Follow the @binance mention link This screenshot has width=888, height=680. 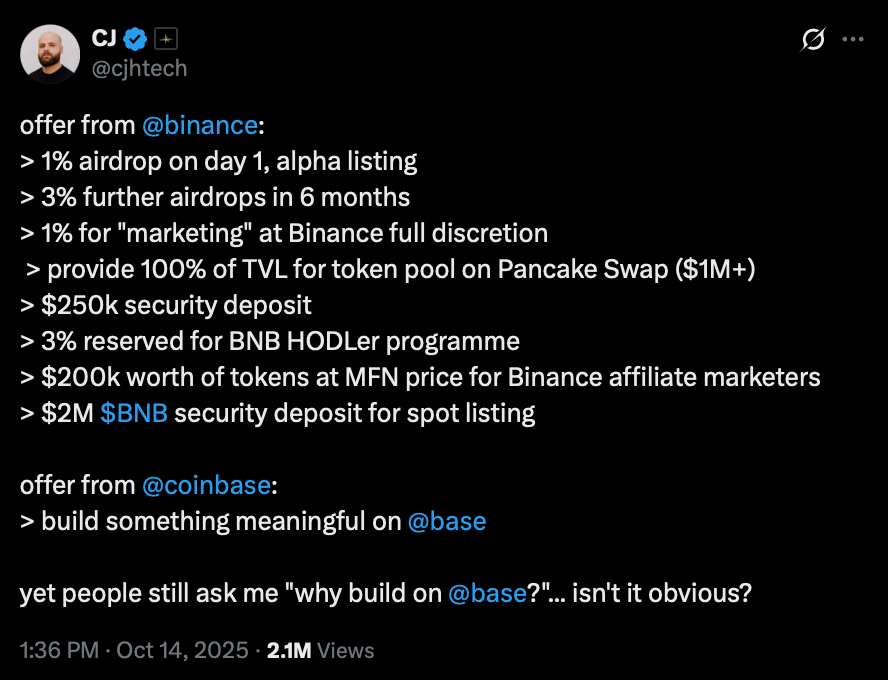(x=199, y=125)
